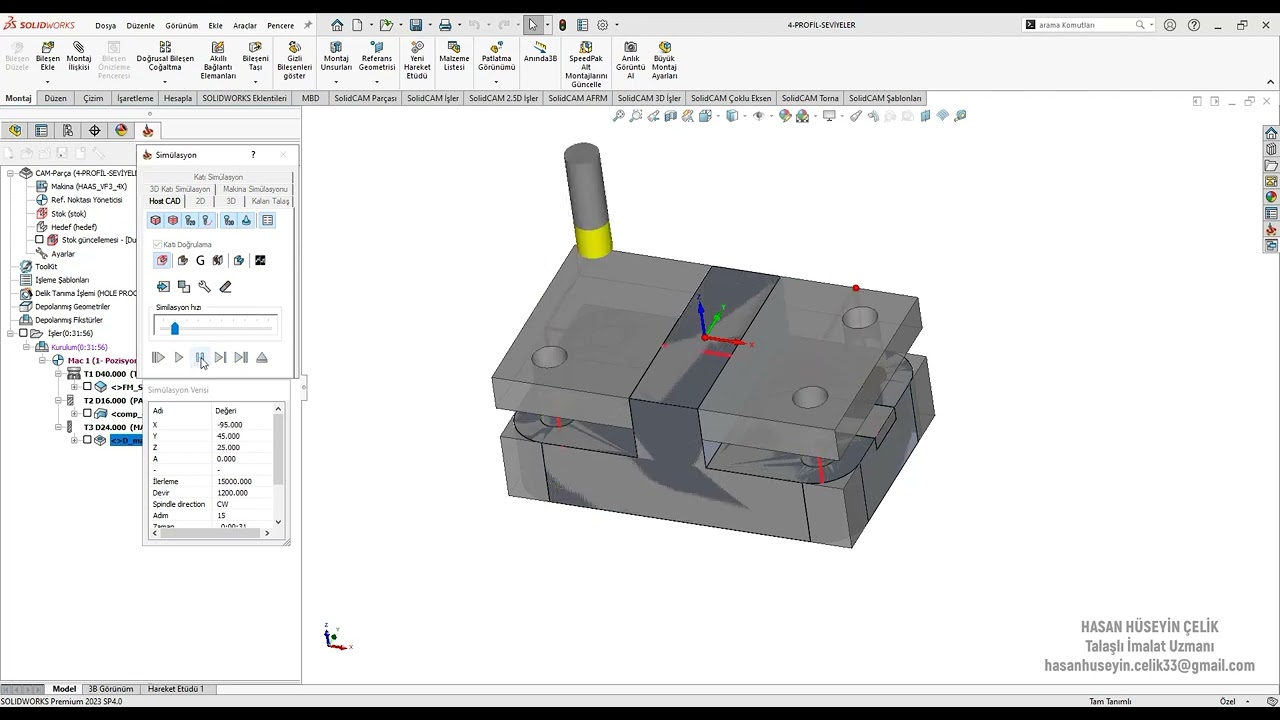Open the Simülasyon help question mark
This screenshot has width=1280, height=720.
tap(253, 155)
